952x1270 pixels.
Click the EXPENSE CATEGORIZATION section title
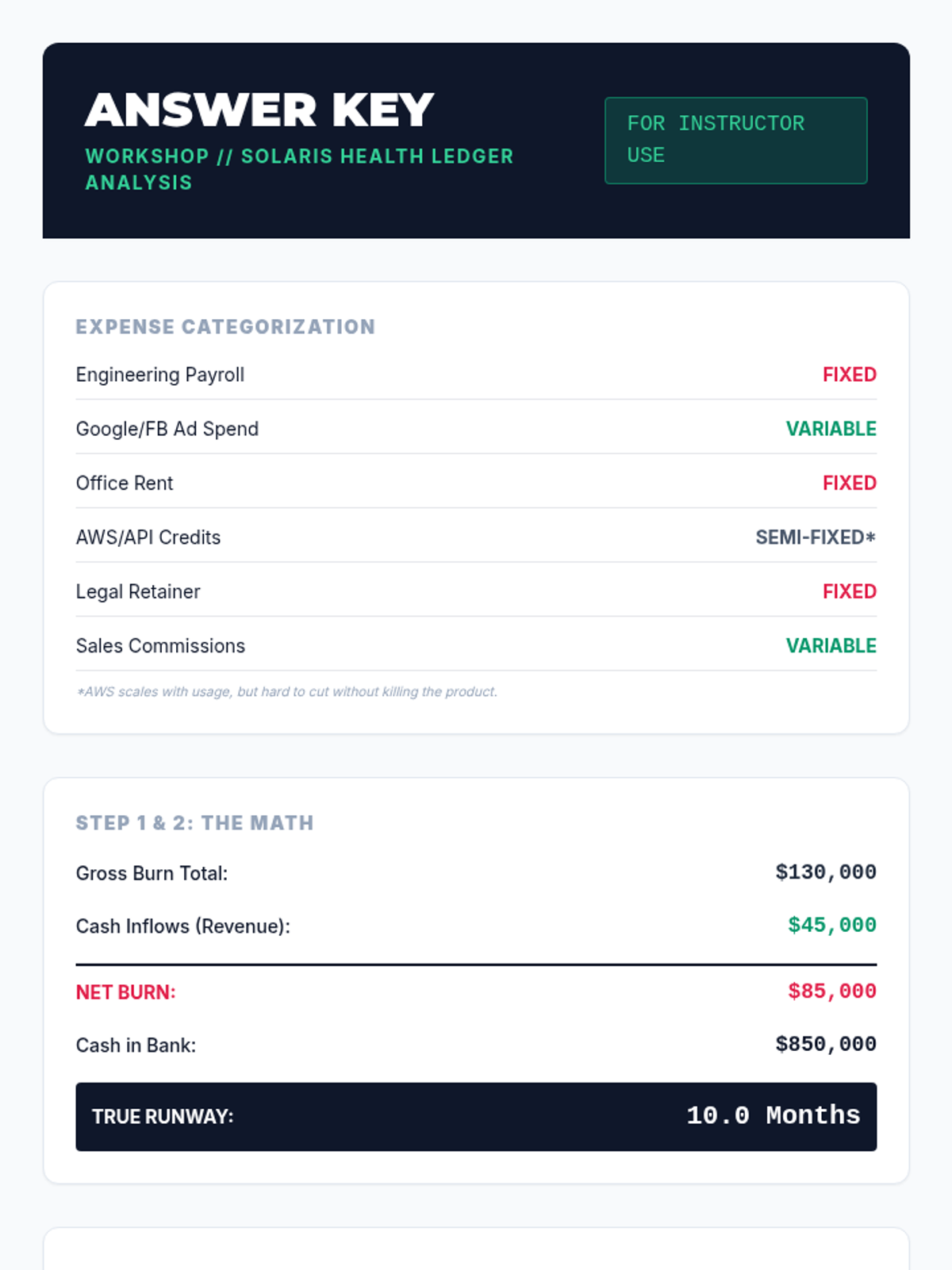tap(225, 327)
